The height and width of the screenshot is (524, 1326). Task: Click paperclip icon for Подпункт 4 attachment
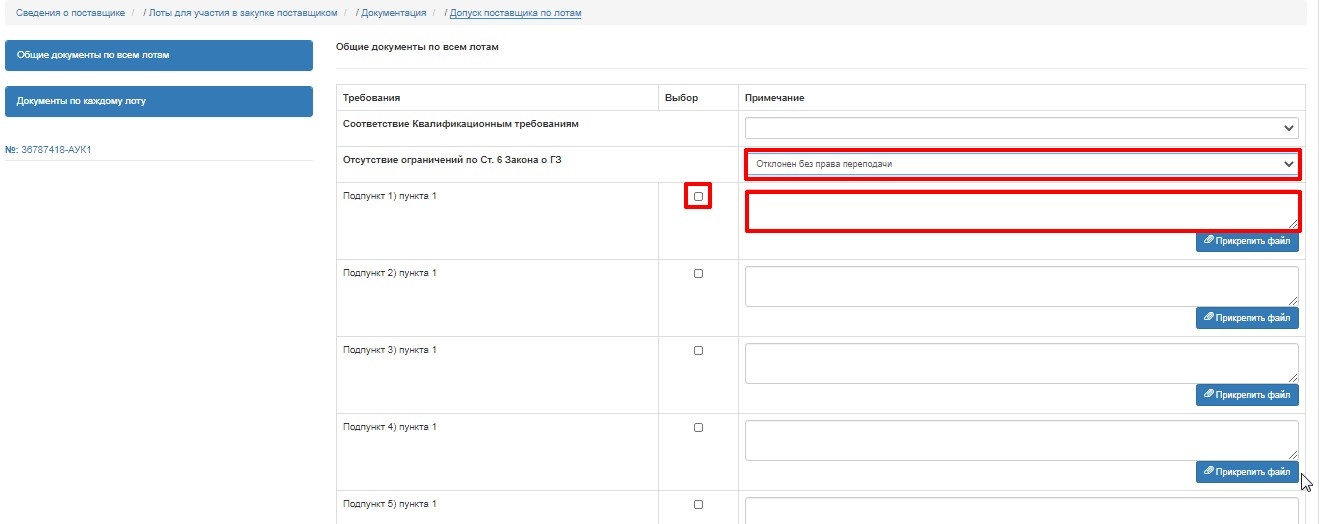point(1209,472)
